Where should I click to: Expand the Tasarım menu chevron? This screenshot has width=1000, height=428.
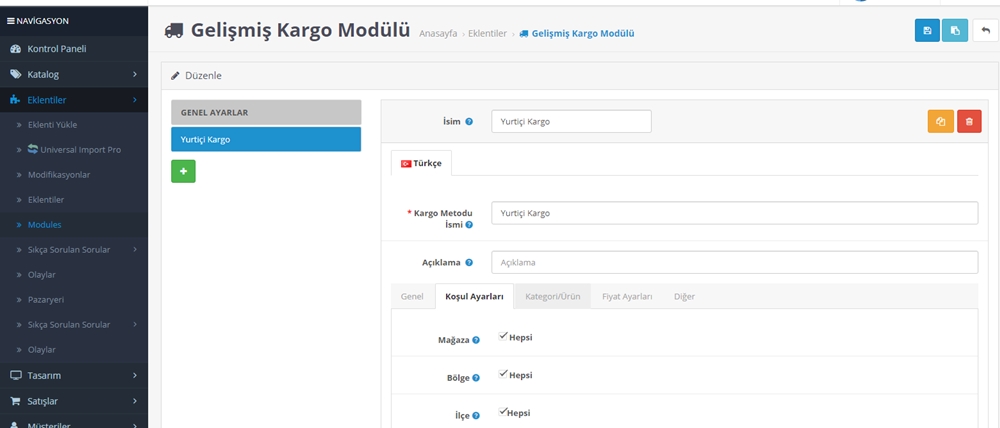click(x=135, y=376)
